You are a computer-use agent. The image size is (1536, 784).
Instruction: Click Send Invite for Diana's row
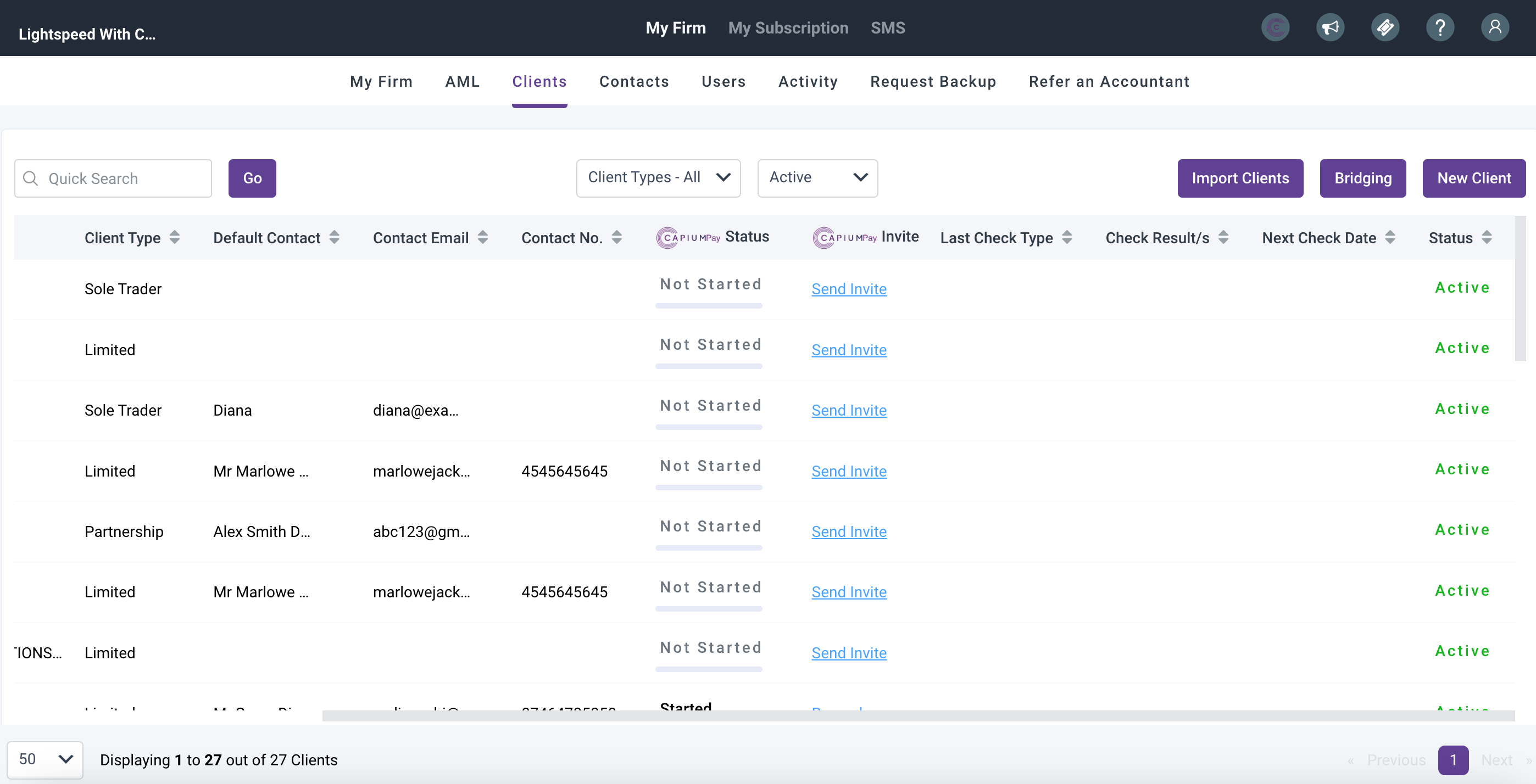pos(849,411)
